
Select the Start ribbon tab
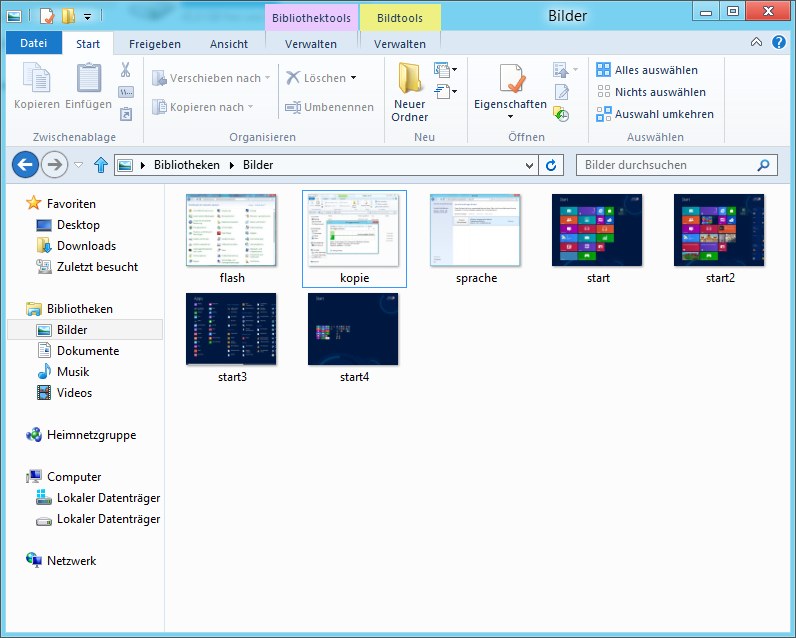tap(88, 44)
